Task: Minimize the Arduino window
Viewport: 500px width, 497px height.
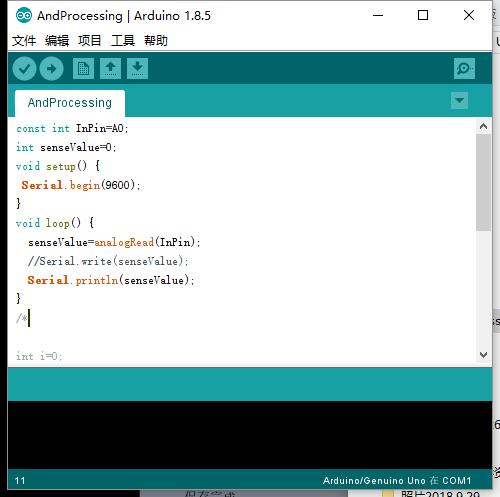Action: point(378,15)
